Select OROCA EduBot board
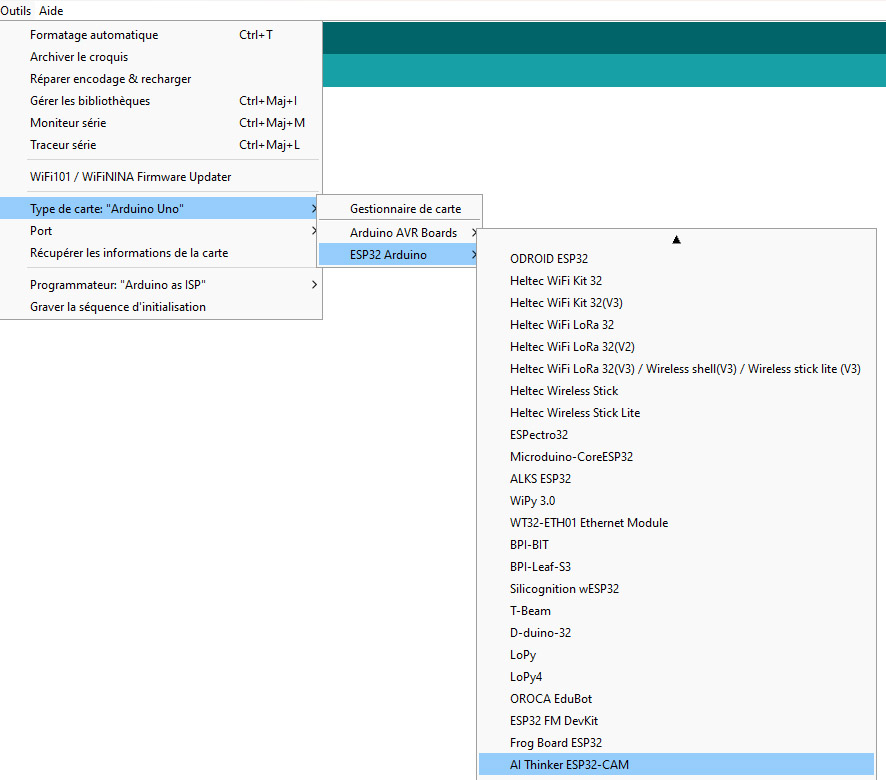 (x=676, y=700)
